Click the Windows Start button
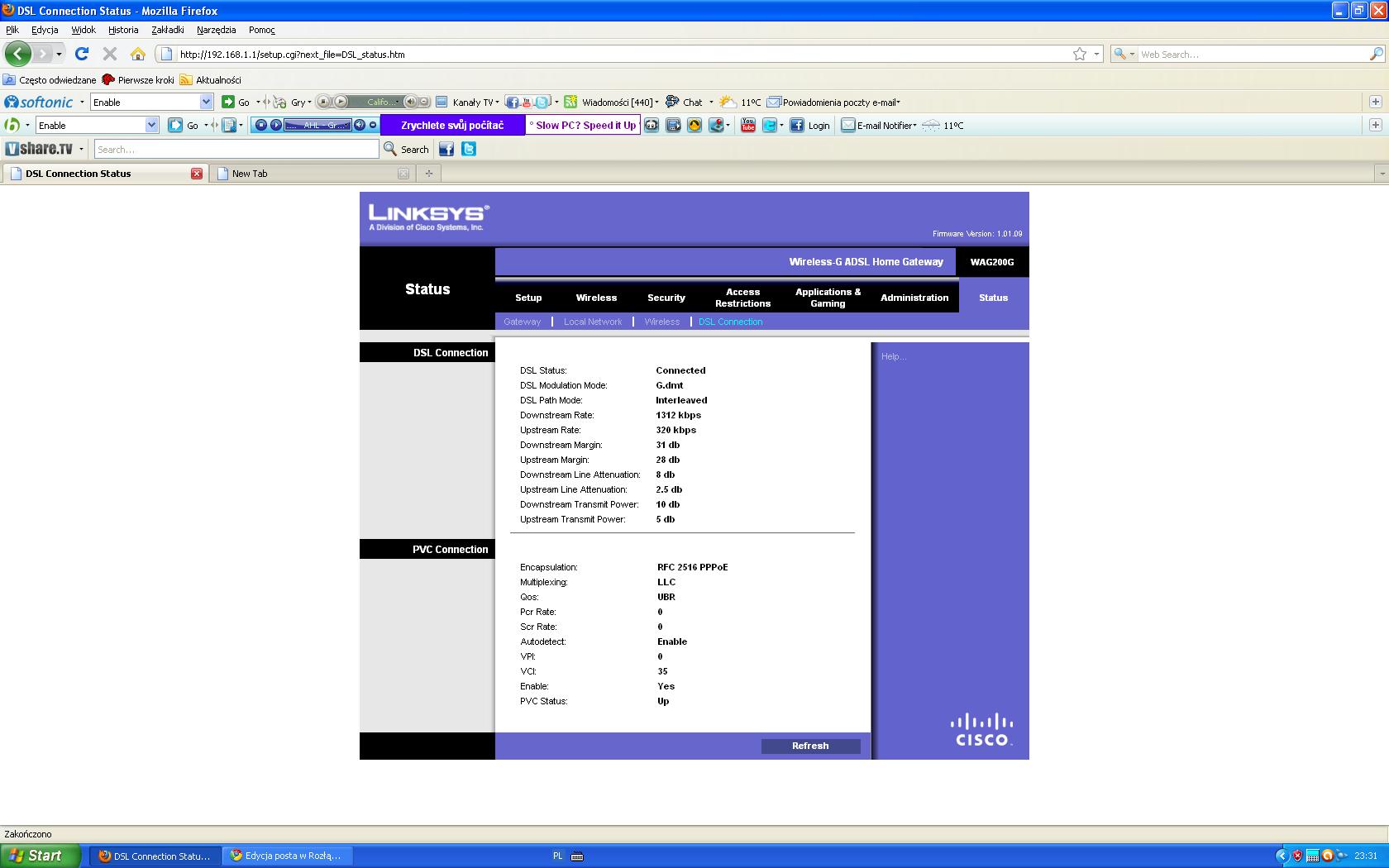This screenshot has width=1389, height=868. click(x=41, y=856)
